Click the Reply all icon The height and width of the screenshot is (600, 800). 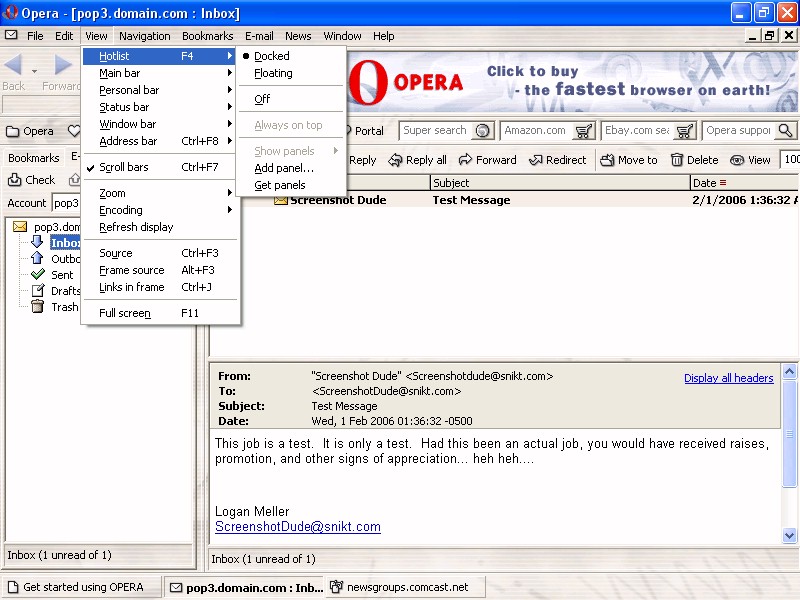pyautogui.click(x=395, y=160)
